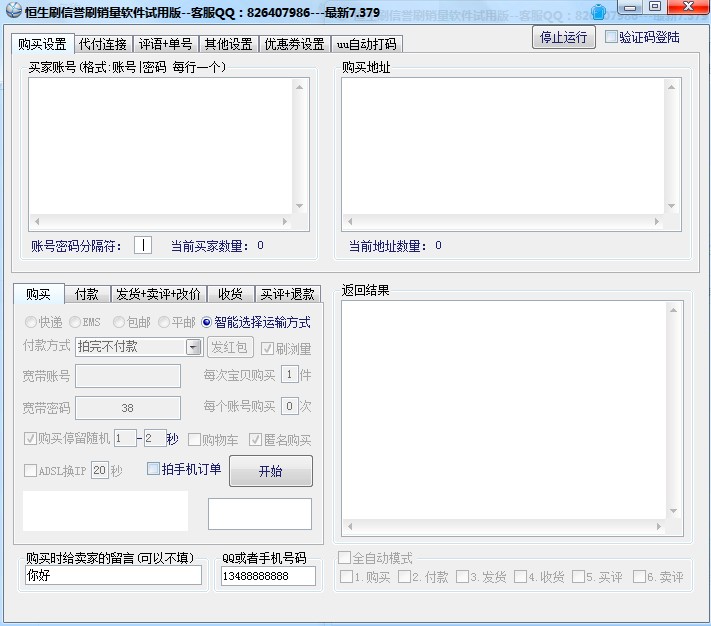Click right arrow of 买家账号 horizontal scrollbar
This screenshot has height=626, width=711.
coord(285,221)
